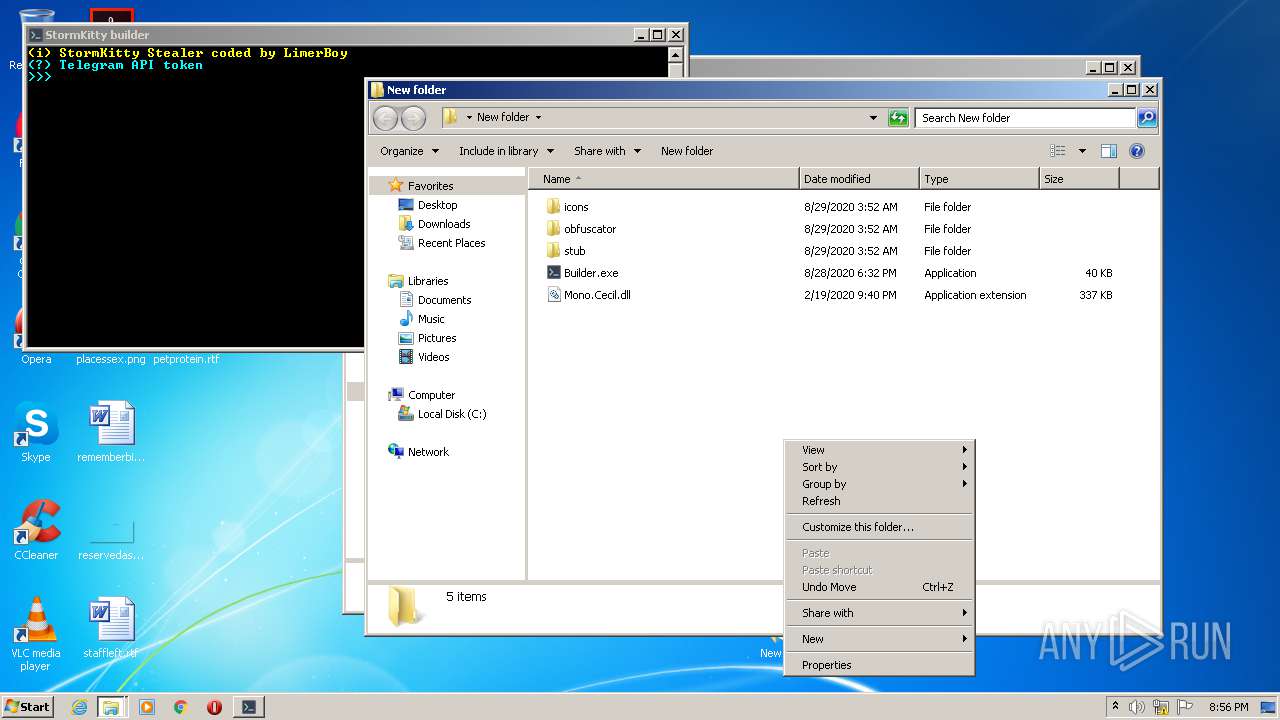The image size is (1280, 720).
Task: Choose Customize this folder from context menu
Action: [x=879, y=527]
